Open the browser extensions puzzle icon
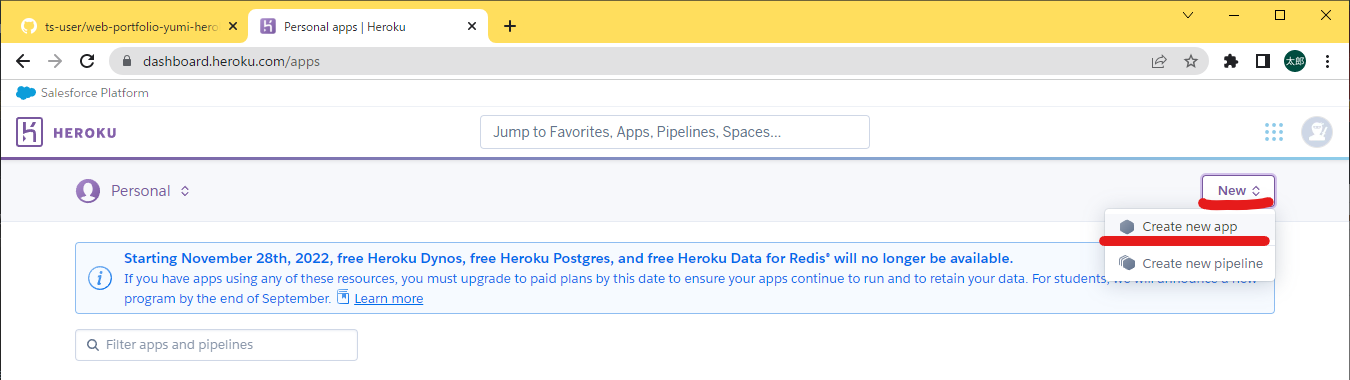 [1231, 61]
